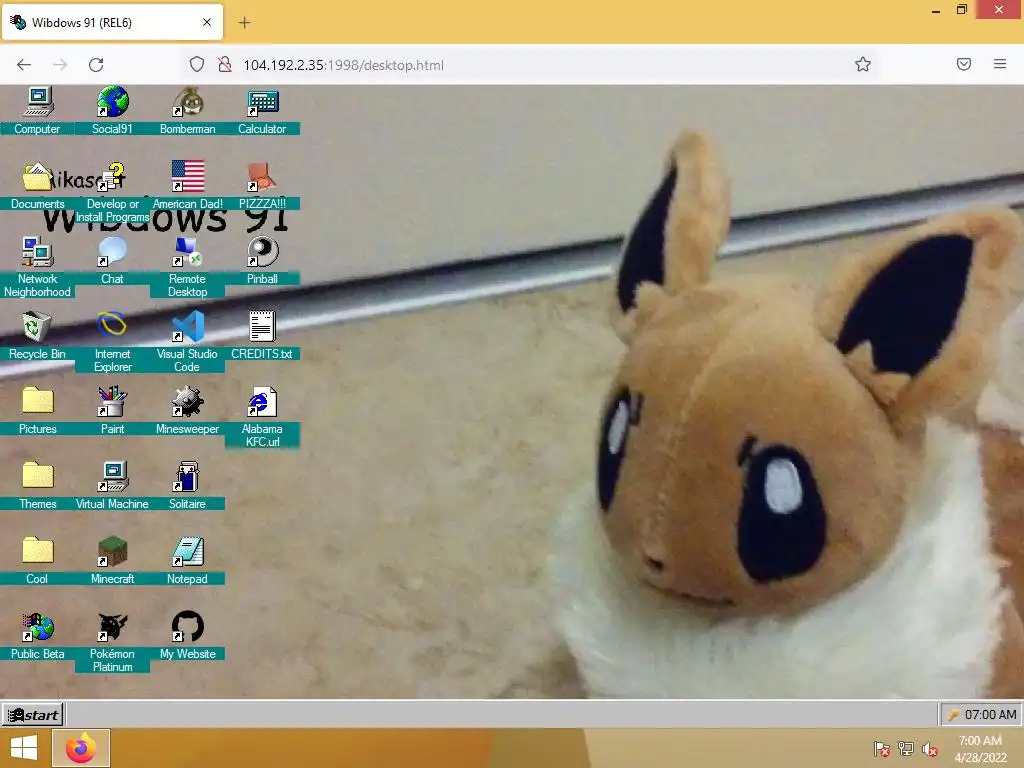Select the Wibdows 91 (REL6) browser tab
Image resolution: width=1024 pixels, height=768 pixels.
[x=112, y=22]
